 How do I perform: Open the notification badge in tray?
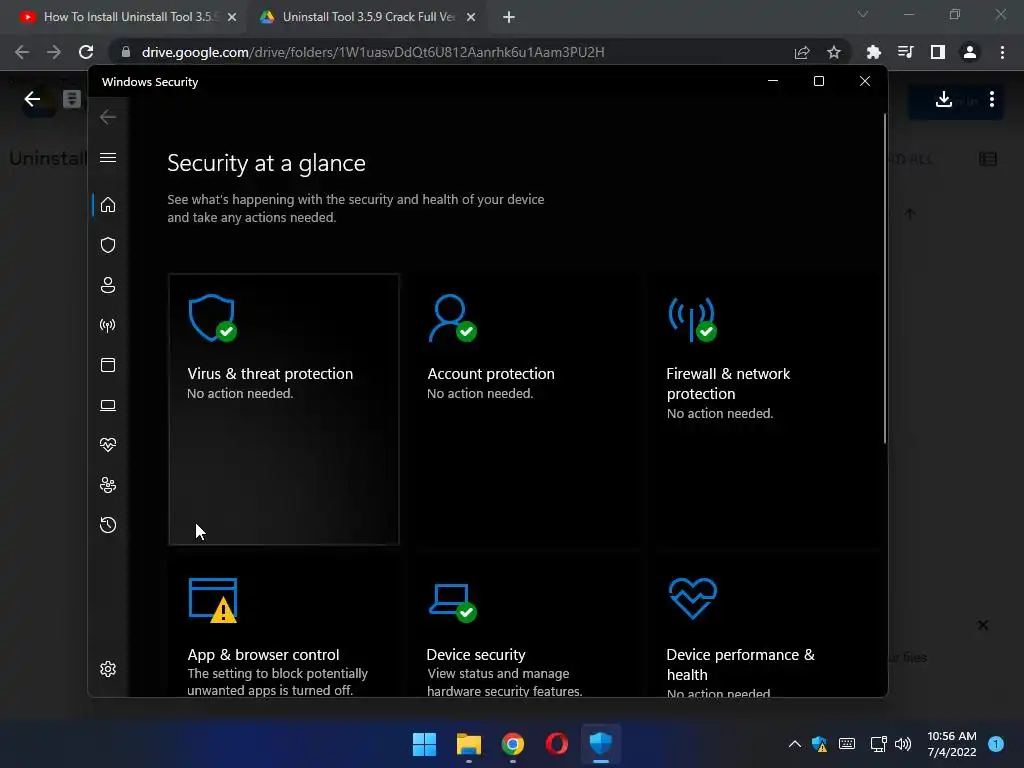pyautogui.click(x=996, y=744)
